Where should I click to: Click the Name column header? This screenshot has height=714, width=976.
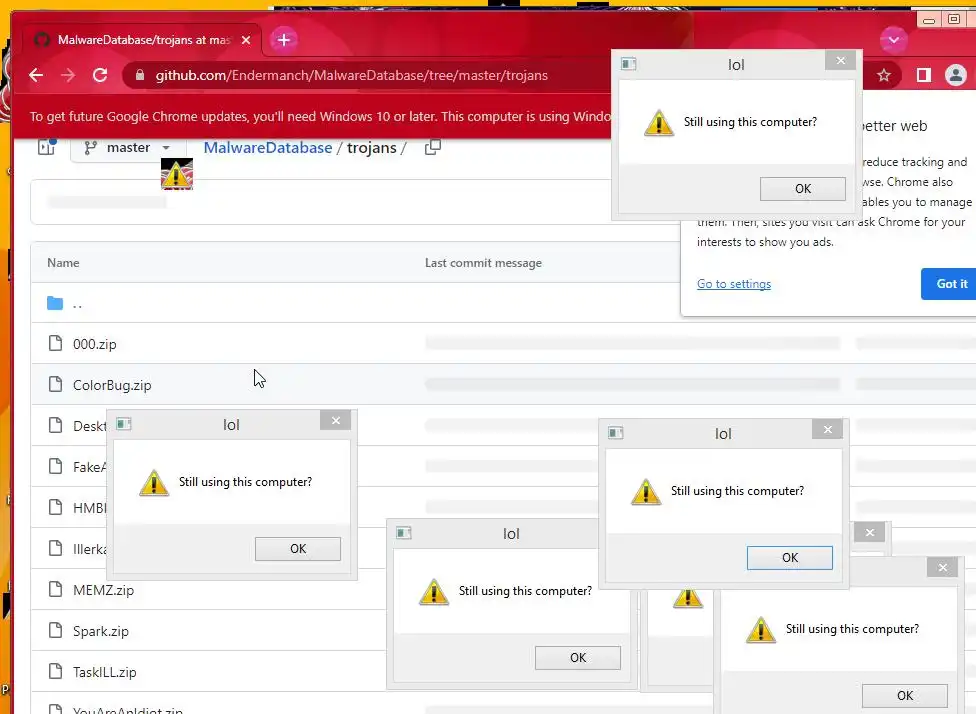pos(63,263)
